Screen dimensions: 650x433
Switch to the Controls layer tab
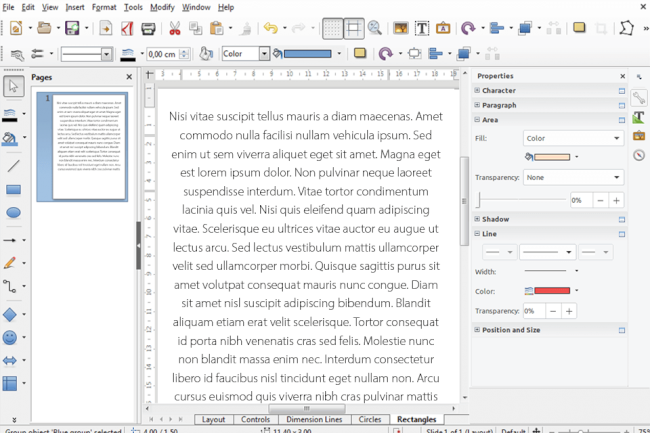tap(255, 419)
